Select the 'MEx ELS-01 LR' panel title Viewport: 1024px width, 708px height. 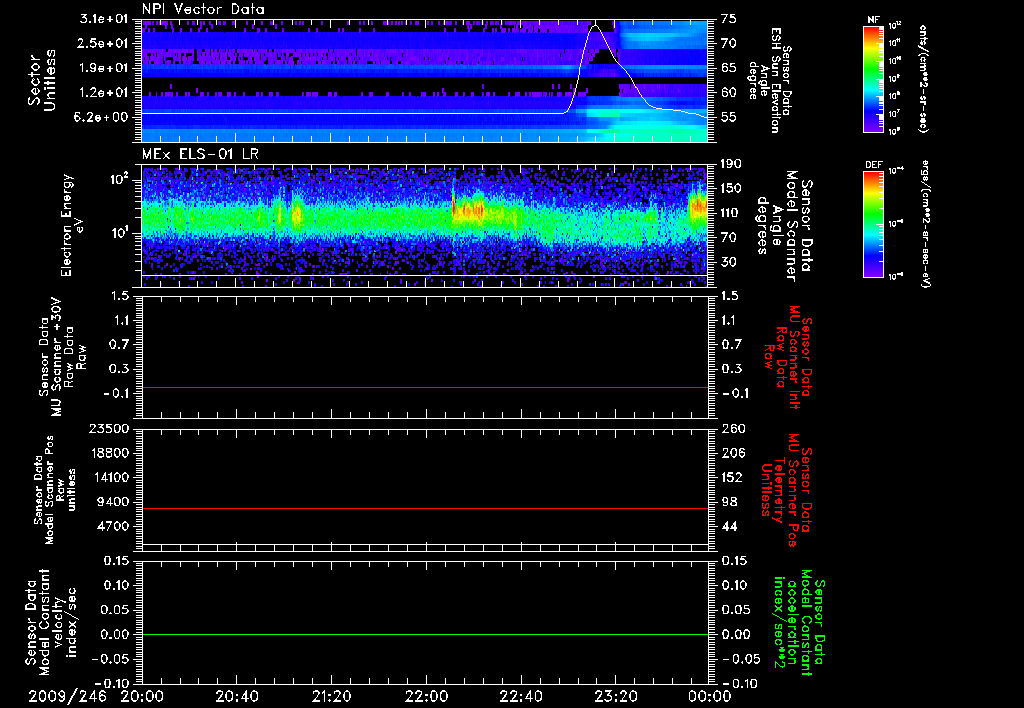(200, 155)
